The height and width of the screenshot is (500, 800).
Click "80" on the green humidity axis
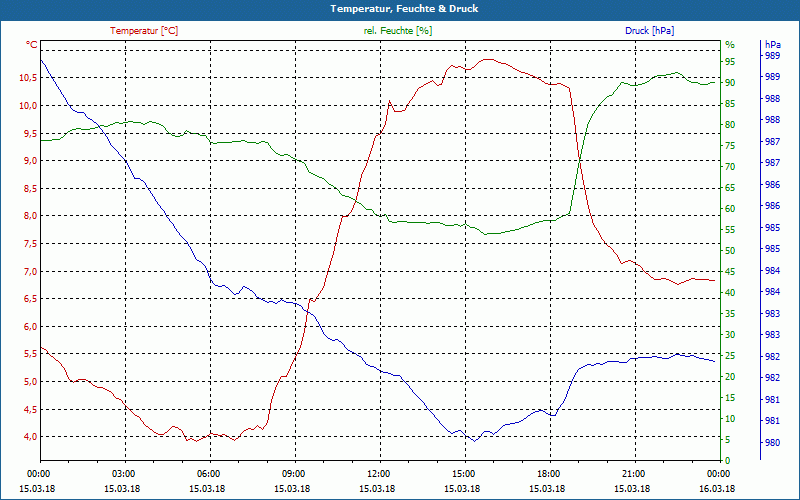[x=730, y=124]
